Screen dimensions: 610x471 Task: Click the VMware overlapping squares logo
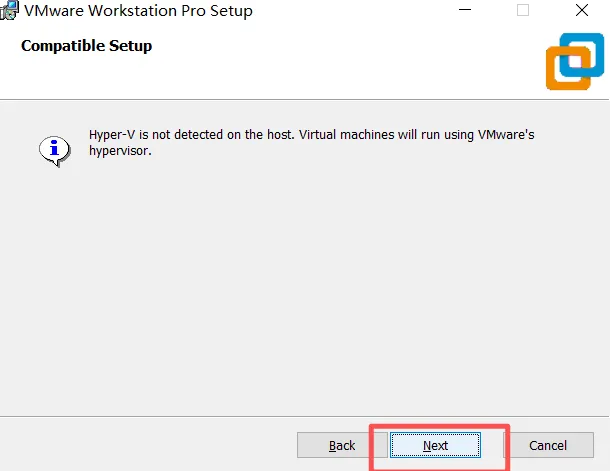click(575, 61)
